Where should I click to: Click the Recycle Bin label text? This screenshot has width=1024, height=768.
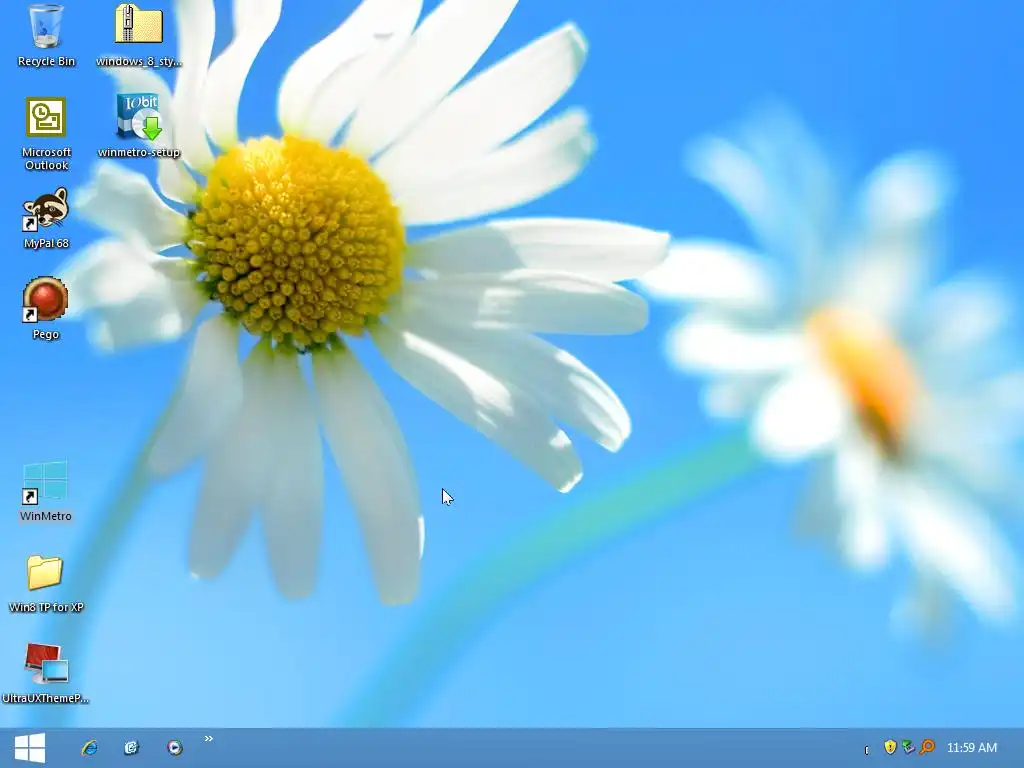[x=46, y=61]
